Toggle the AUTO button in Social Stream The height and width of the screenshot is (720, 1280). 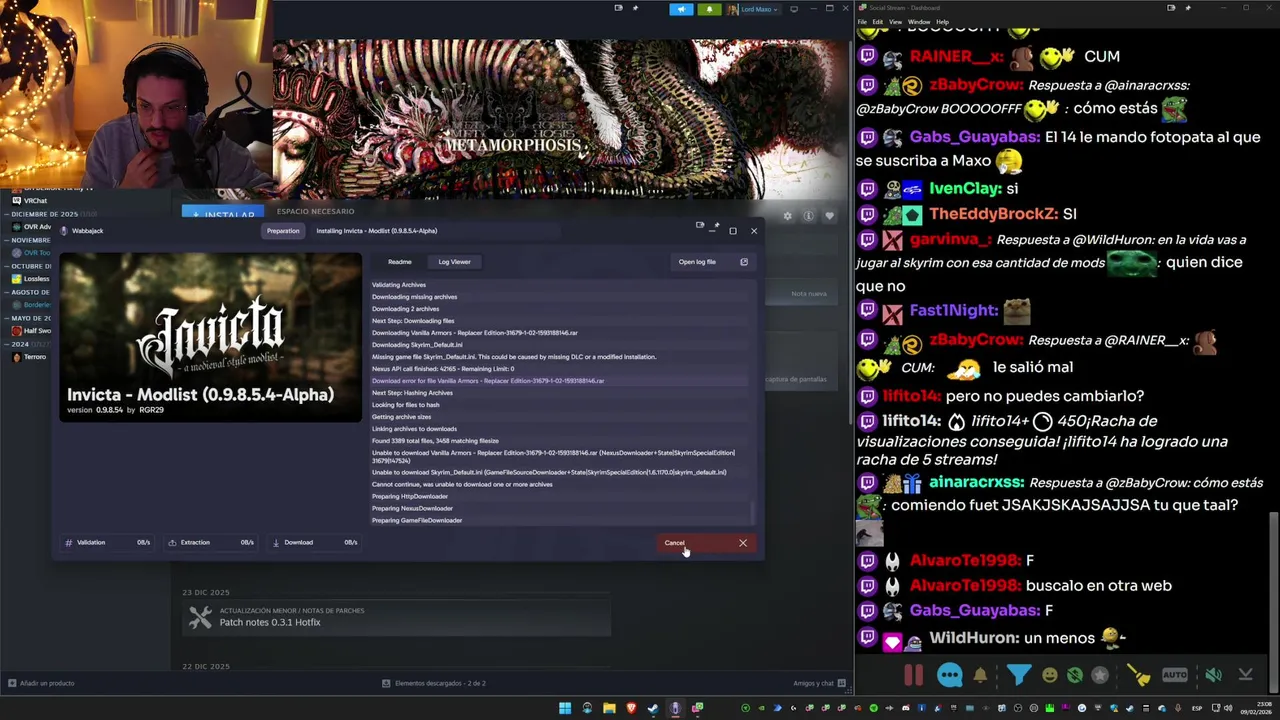(x=1175, y=675)
